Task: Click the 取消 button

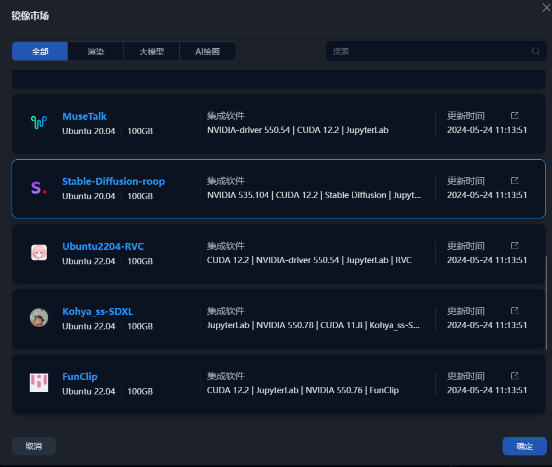Action: pos(34,446)
